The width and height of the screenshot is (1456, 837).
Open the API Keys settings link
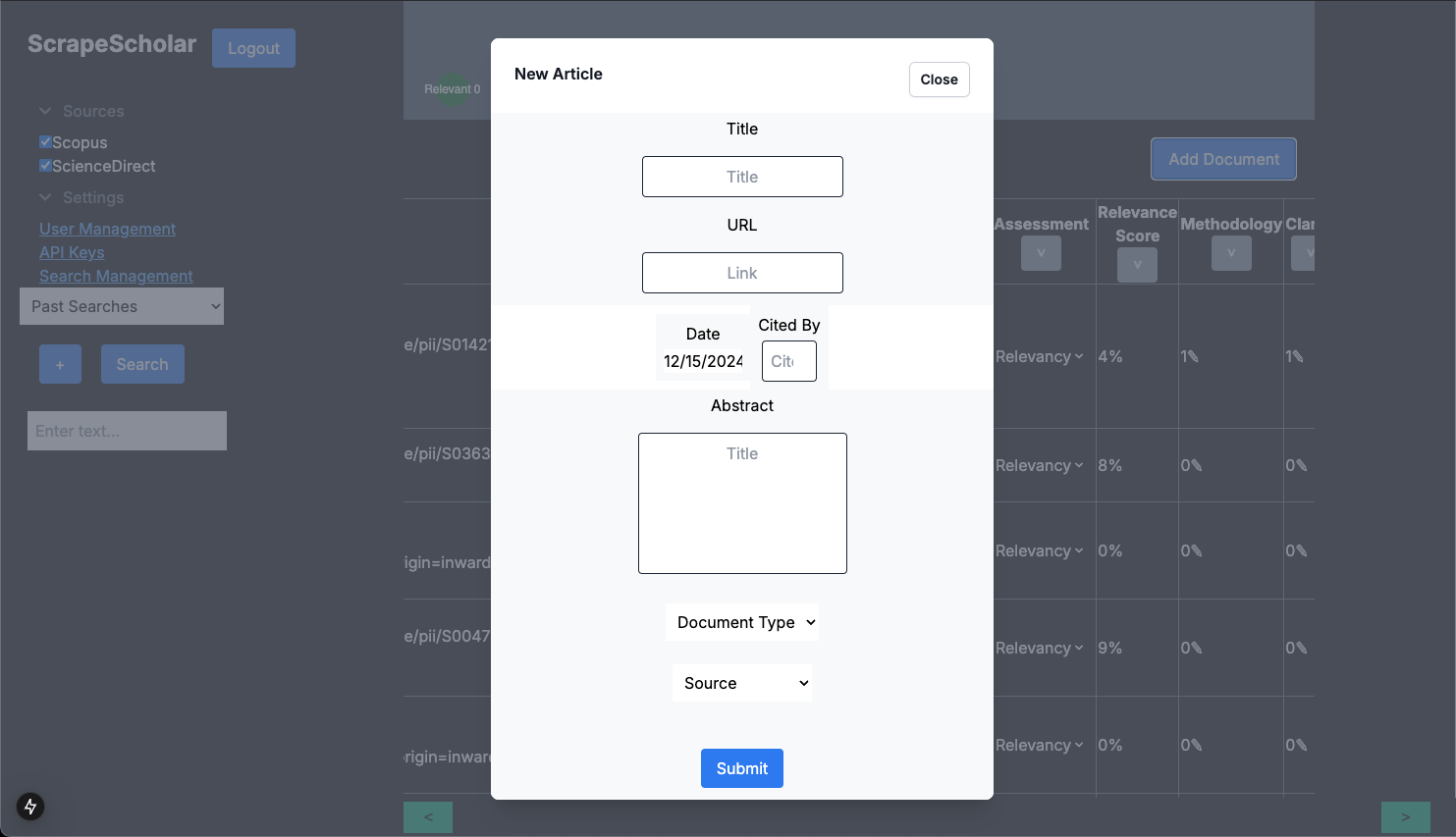click(x=72, y=252)
